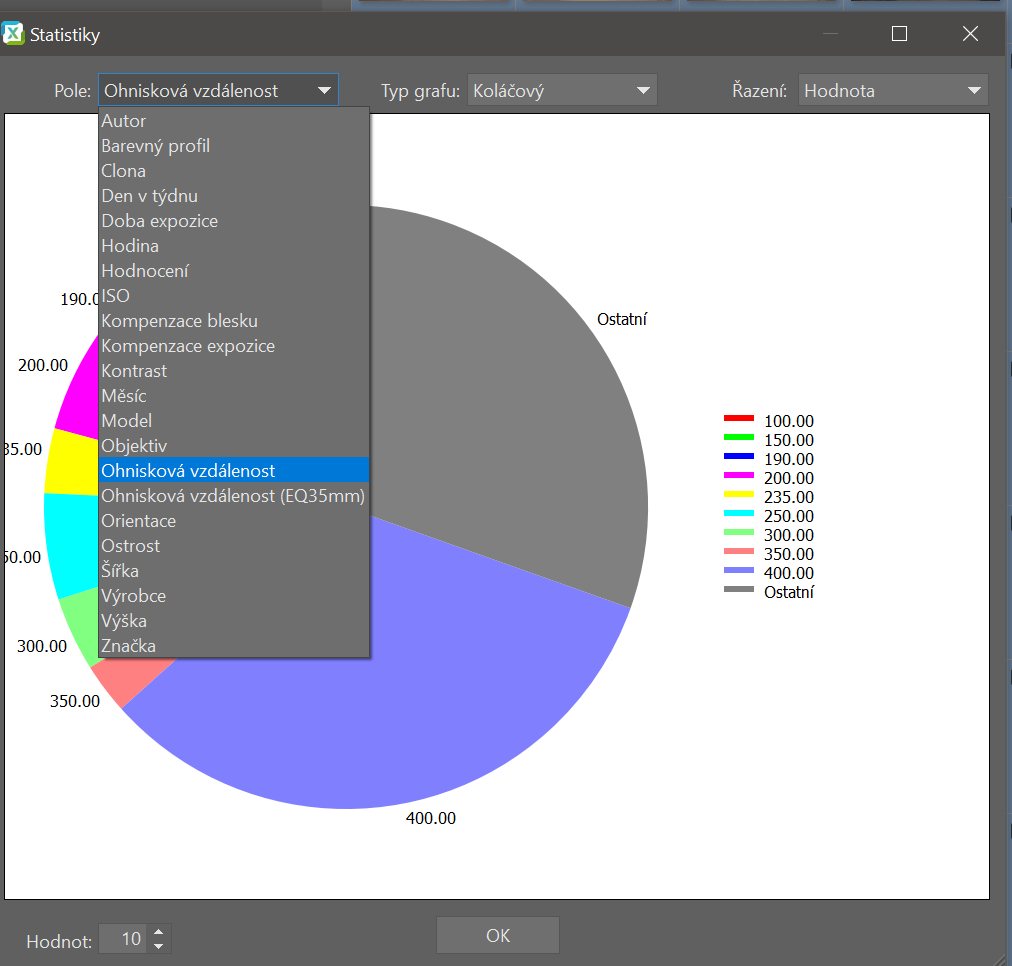Select highlighted Ohnisková vzdálenost list entry

click(234, 470)
